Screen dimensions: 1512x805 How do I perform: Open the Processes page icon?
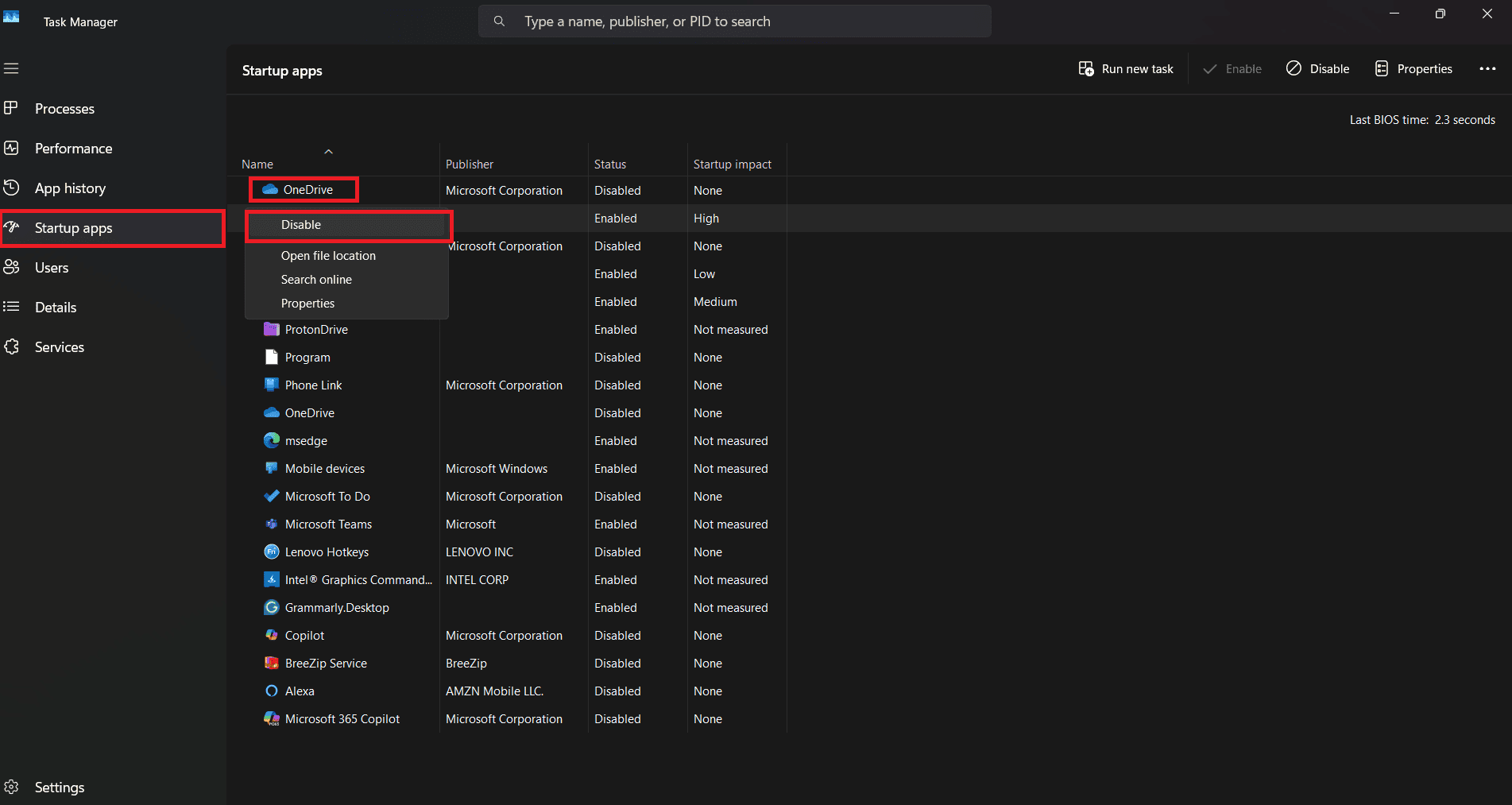pyautogui.click(x=11, y=108)
